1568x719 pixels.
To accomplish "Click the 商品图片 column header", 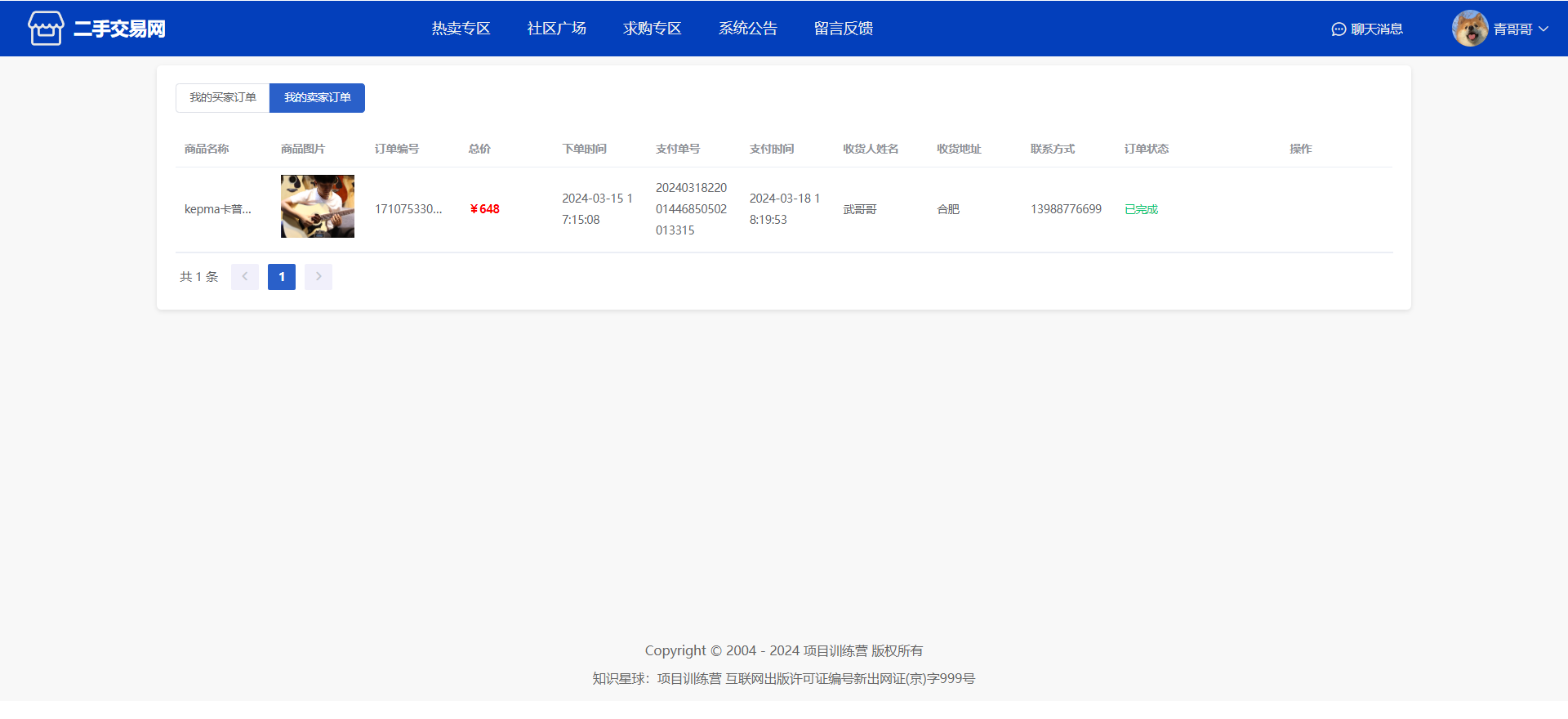I will tap(303, 149).
